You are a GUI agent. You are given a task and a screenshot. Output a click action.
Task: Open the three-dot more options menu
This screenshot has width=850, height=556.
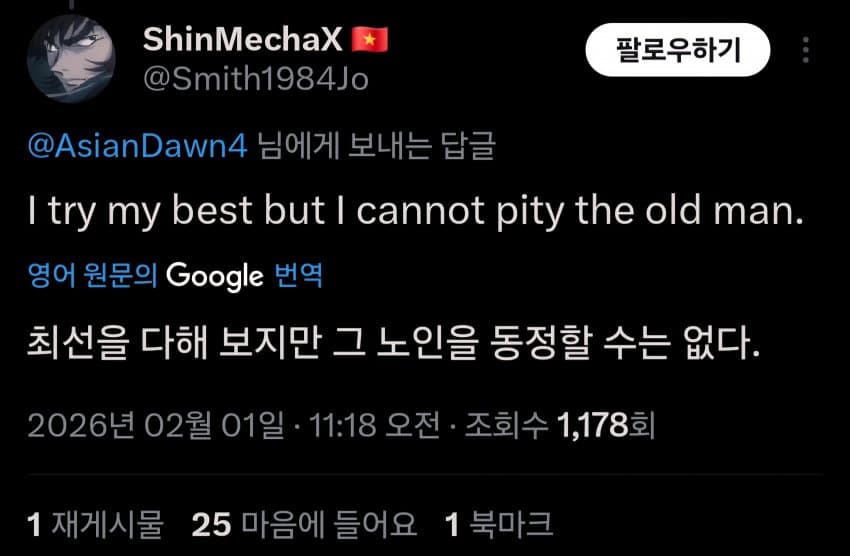[x=806, y=50]
